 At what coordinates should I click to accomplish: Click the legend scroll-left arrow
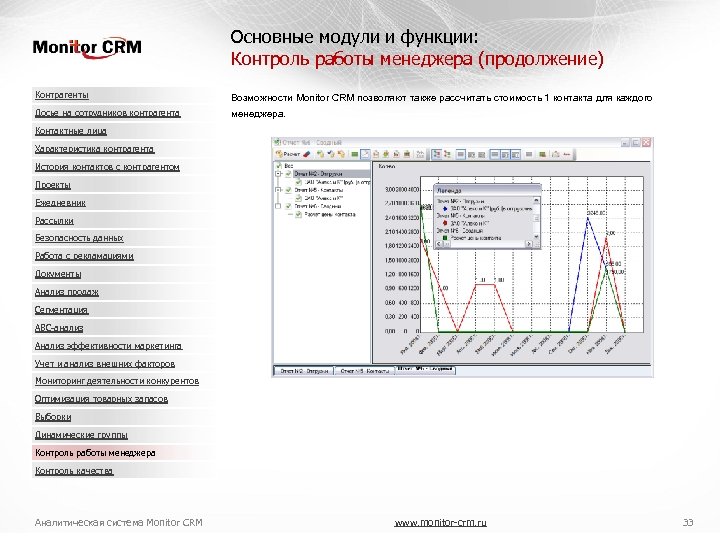point(439,244)
